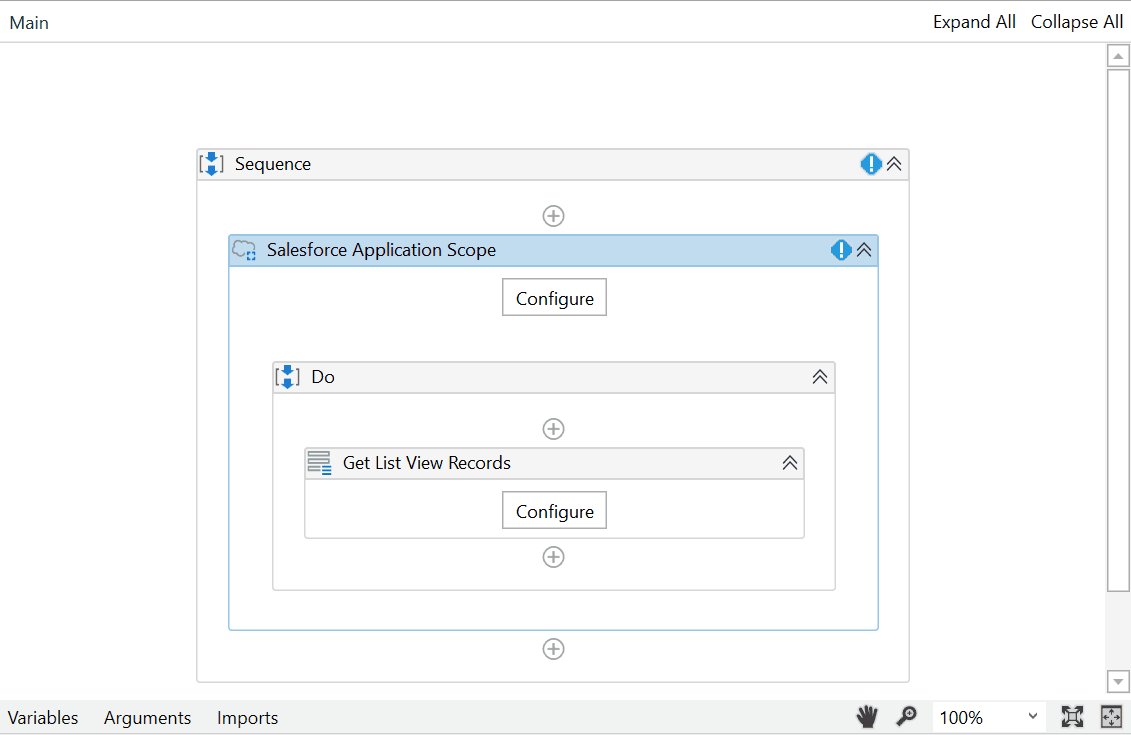
Task: Click the Fit to Screen icon
Action: point(1072,716)
